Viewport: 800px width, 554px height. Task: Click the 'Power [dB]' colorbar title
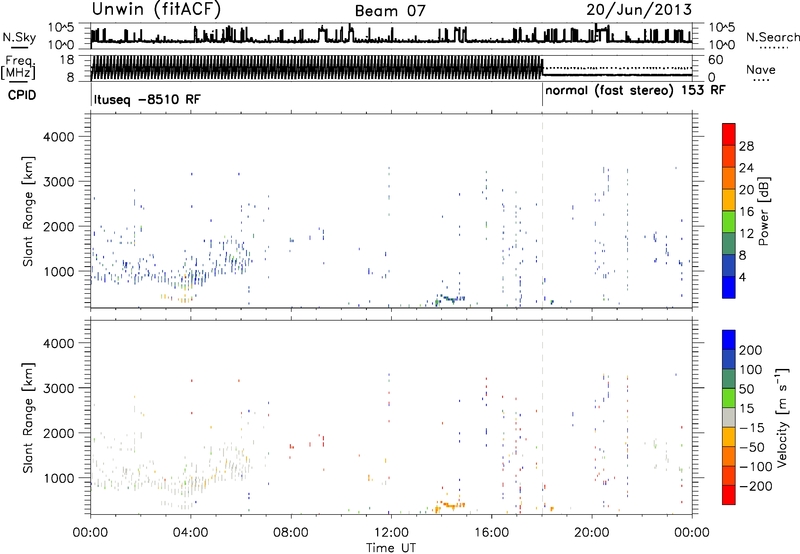pyautogui.click(x=763, y=211)
